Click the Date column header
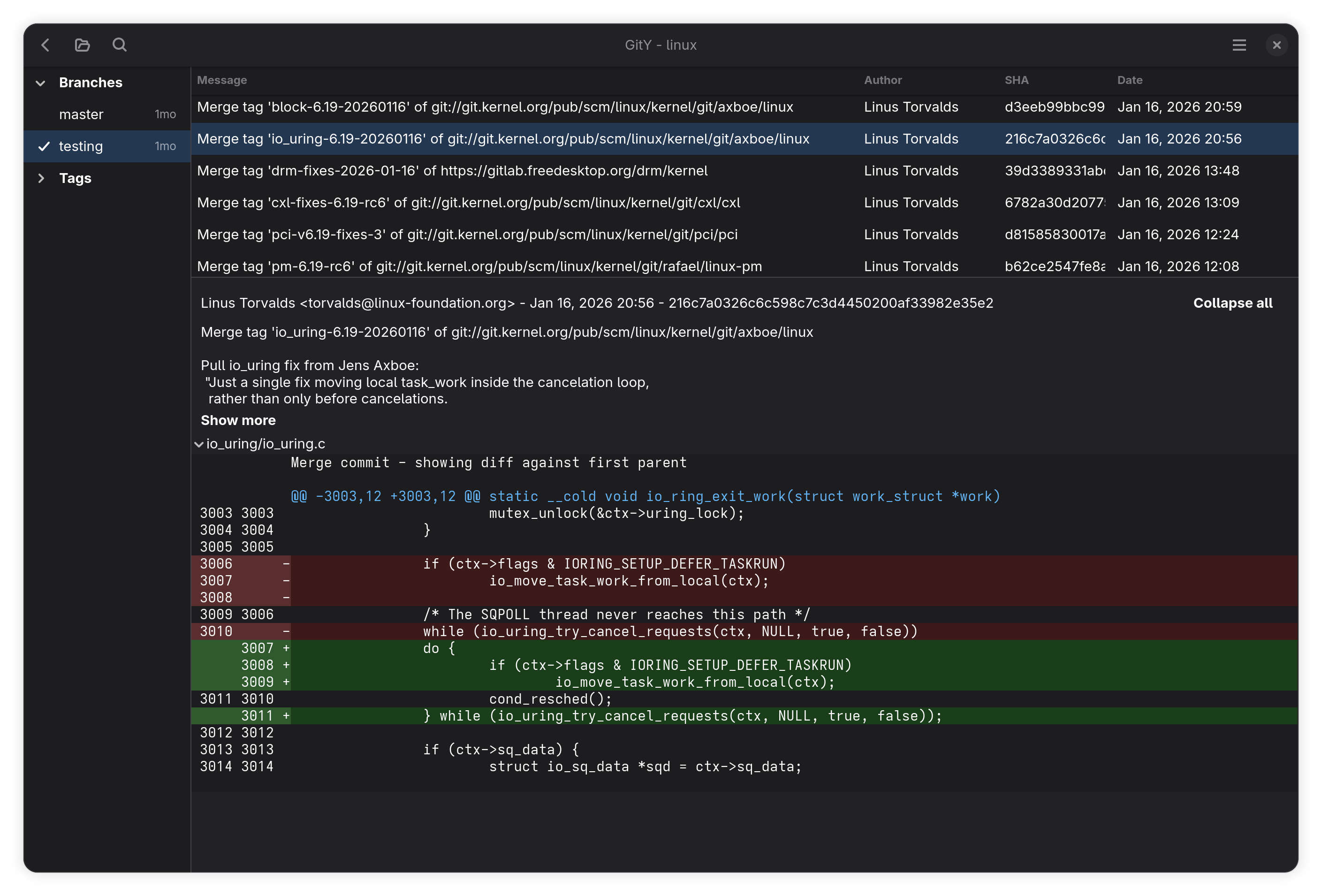This screenshot has width=1322, height=896. pos(1129,80)
